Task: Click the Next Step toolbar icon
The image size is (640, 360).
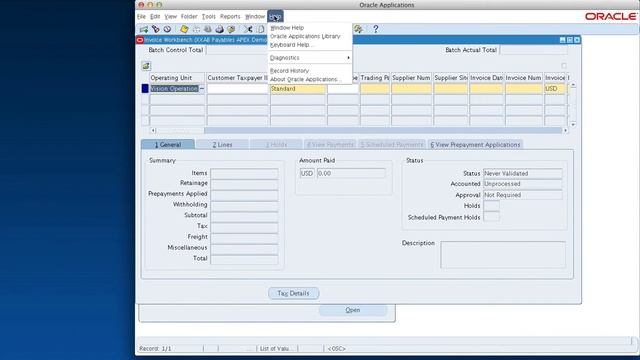Action: (x=196, y=29)
